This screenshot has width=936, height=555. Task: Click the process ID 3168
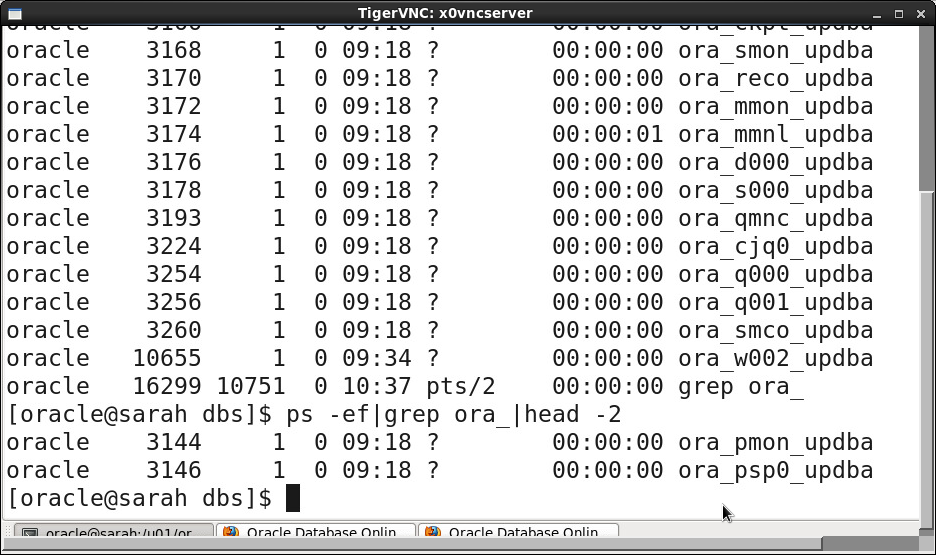(174, 50)
